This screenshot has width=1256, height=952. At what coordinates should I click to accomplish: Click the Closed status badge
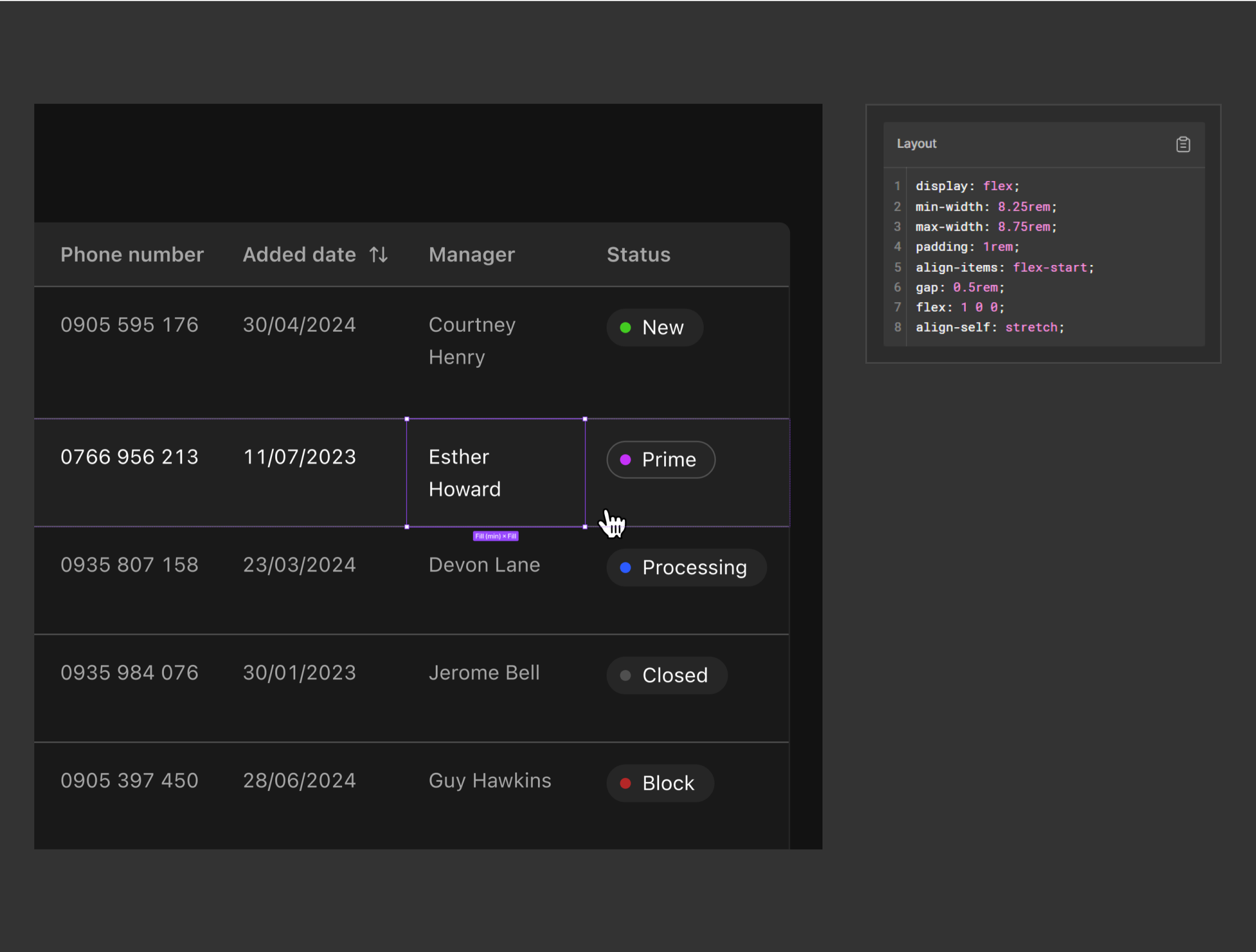(x=667, y=675)
